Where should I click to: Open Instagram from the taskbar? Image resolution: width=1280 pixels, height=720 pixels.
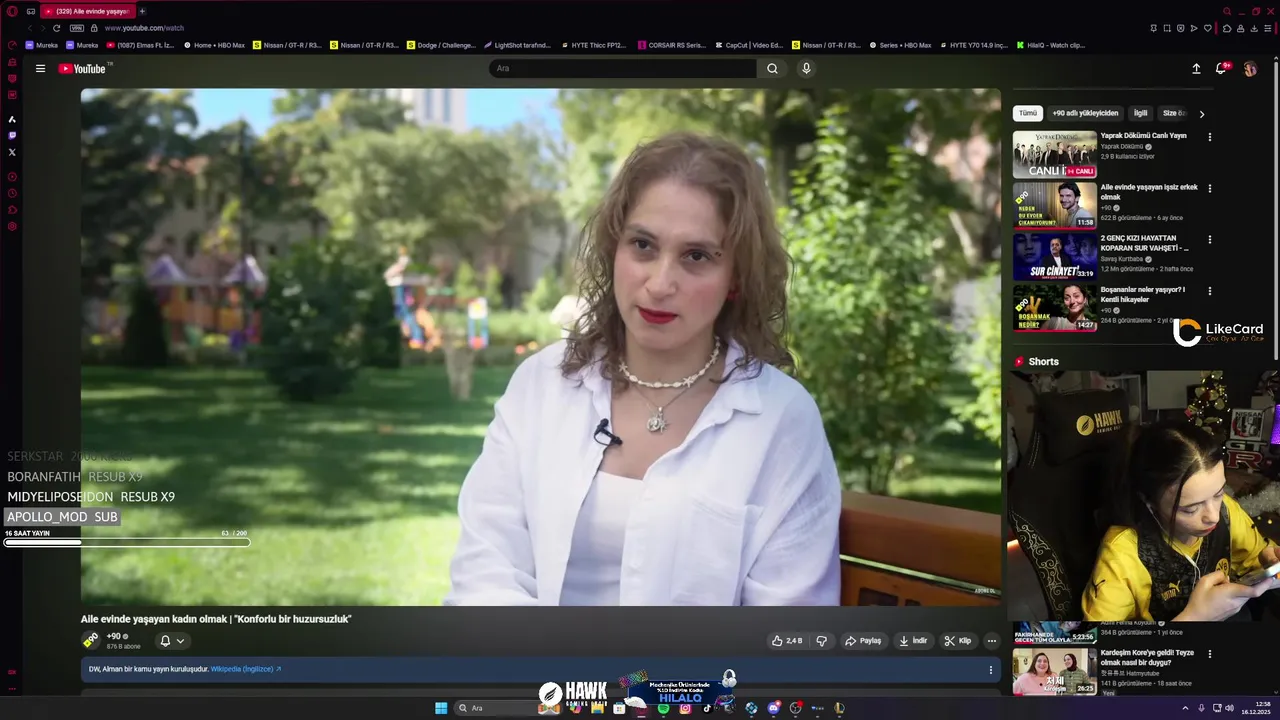(685, 708)
